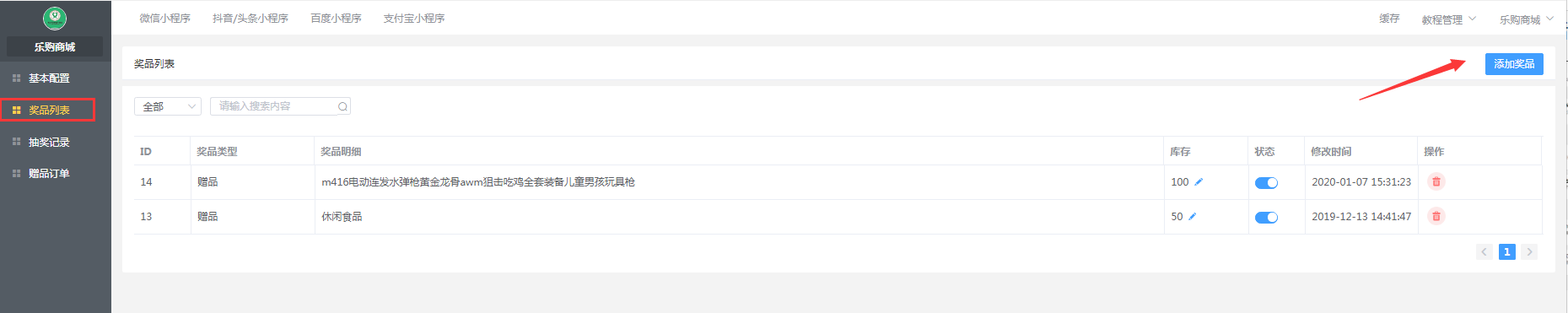Edit stock pencil icon for ID 14
This screenshot has height=313, width=1568.
point(1199,181)
